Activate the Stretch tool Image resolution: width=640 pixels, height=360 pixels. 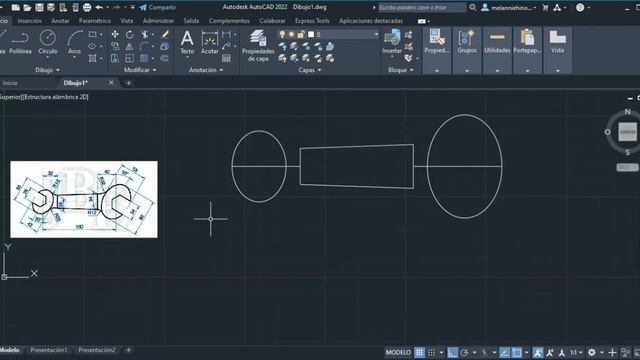coord(115,58)
